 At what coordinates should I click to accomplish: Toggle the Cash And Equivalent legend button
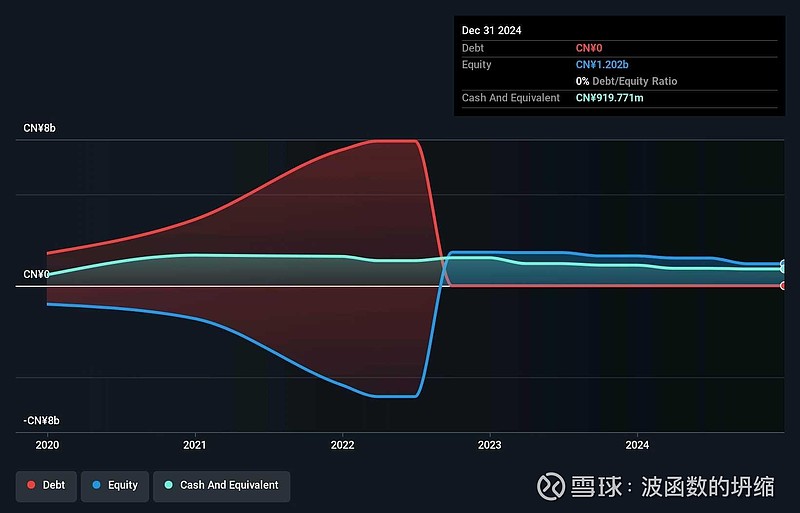pos(221,486)
